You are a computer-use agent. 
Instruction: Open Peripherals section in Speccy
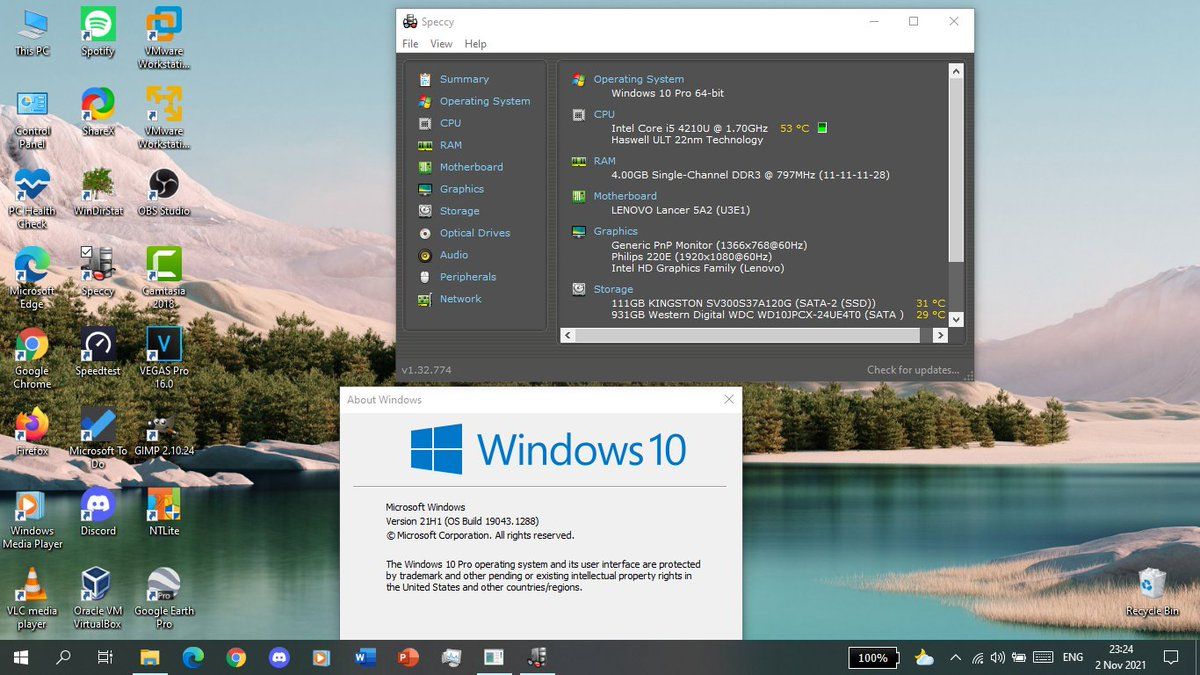click(x=467, y=277)
